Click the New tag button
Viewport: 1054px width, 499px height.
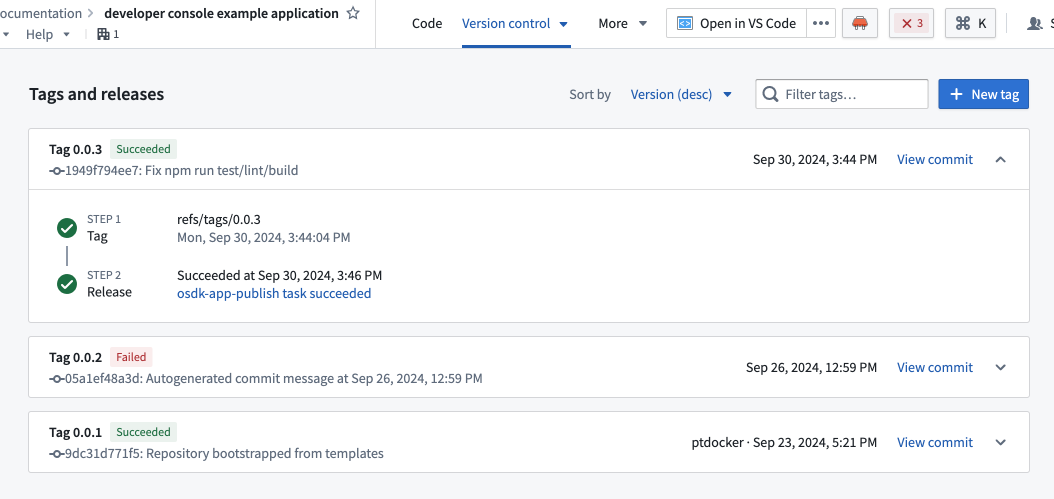click(983, 94)
